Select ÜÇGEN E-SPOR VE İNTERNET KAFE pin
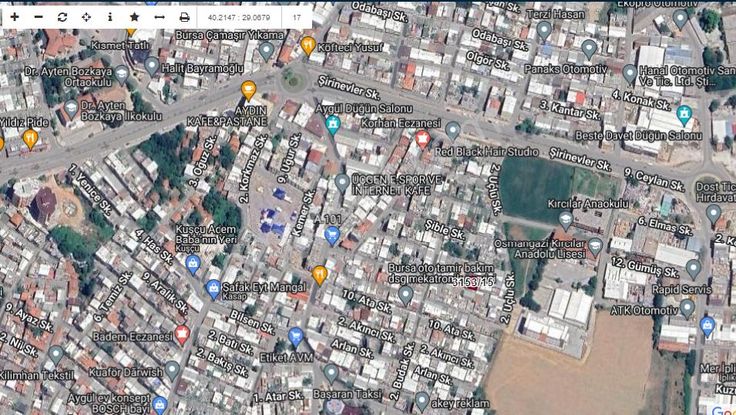Screen dimensions: 736x415 point(341,183)
